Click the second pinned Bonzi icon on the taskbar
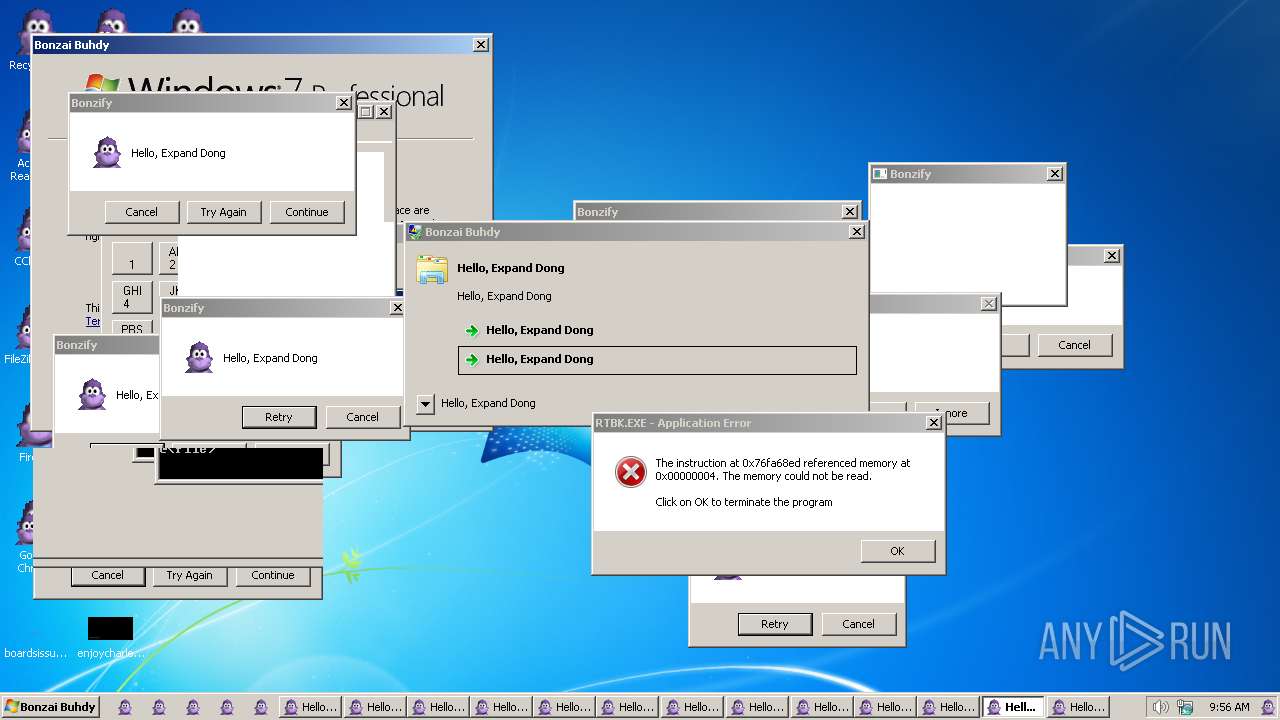1280x720 pixels. (x=158, y=707)
